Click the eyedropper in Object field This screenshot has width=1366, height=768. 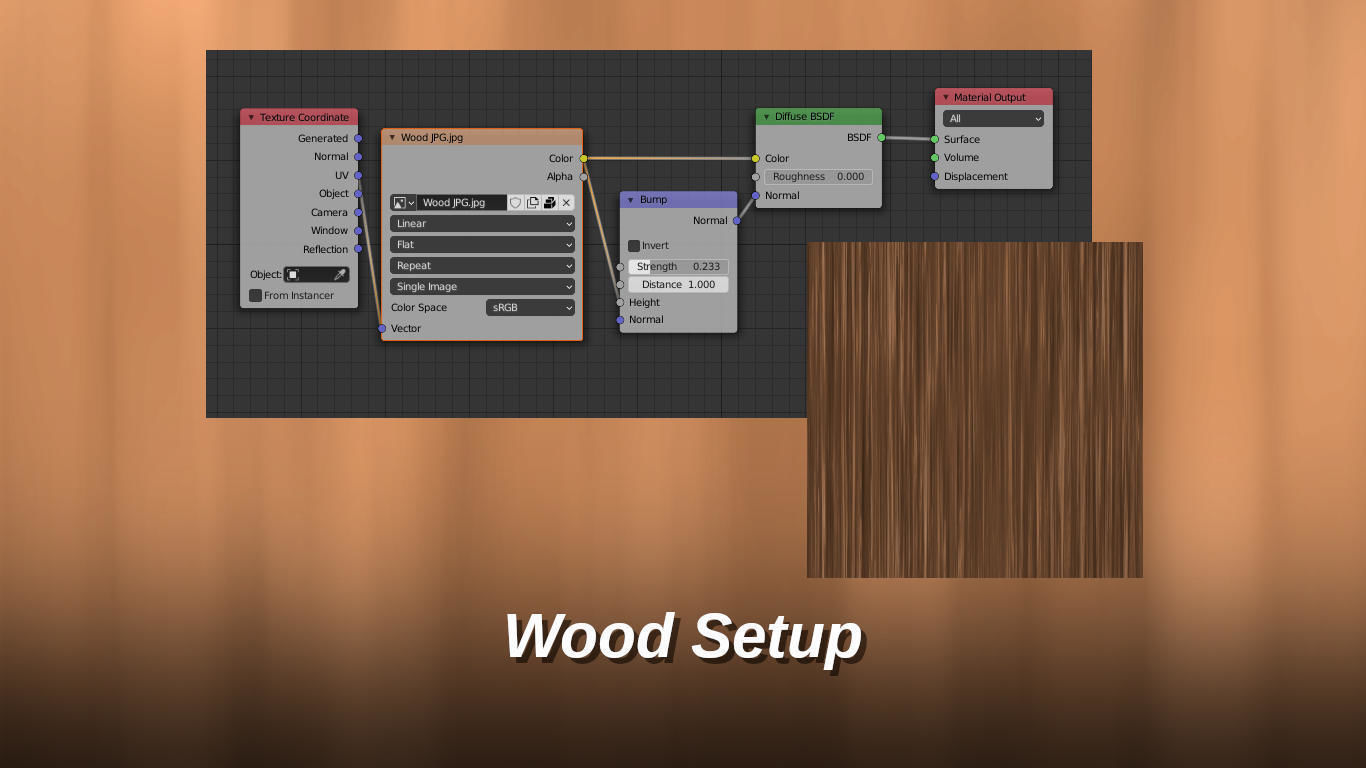340,275
